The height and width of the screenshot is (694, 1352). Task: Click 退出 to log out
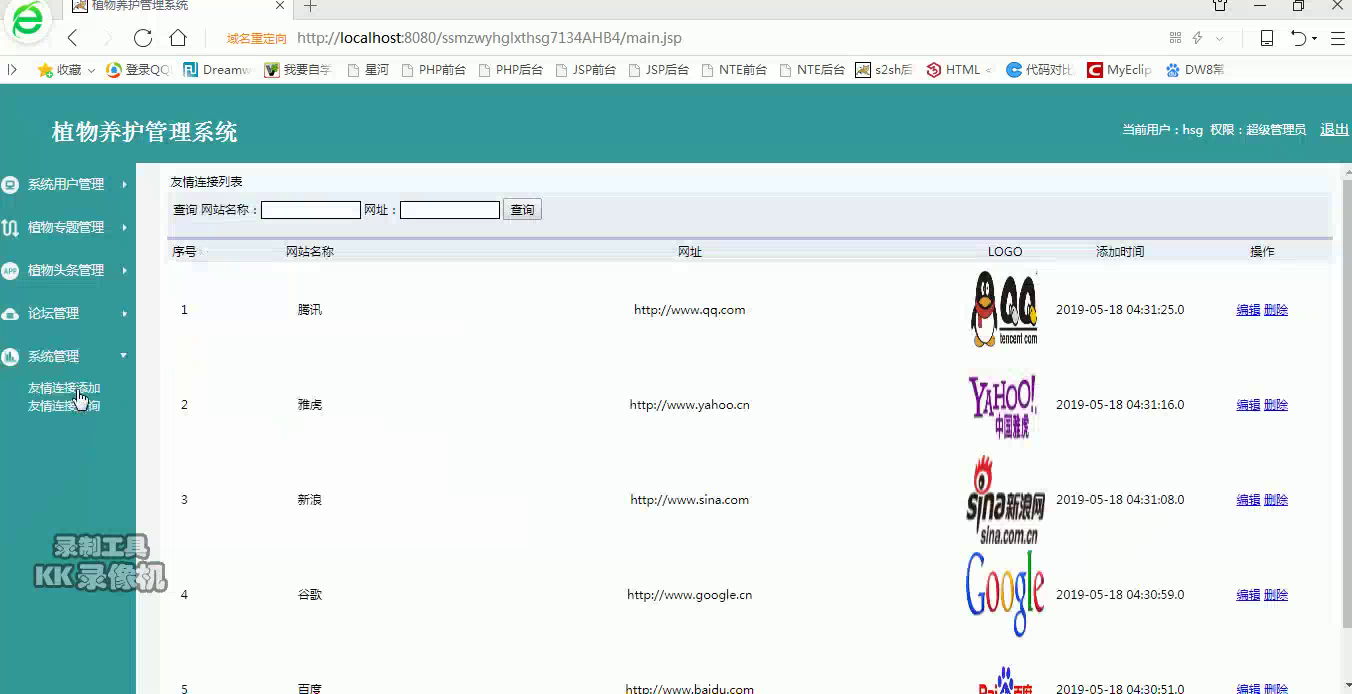pyautogui.click(x=1334, y=130)
